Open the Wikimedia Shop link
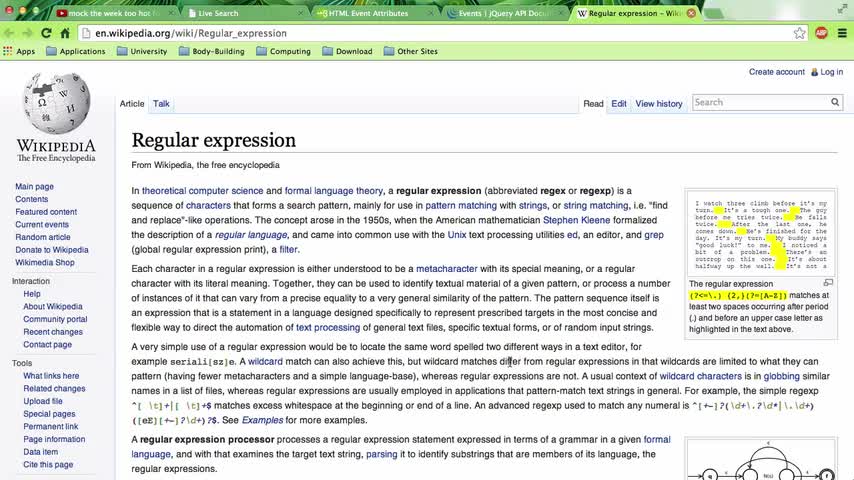854x480 pixels. [45, 262]
